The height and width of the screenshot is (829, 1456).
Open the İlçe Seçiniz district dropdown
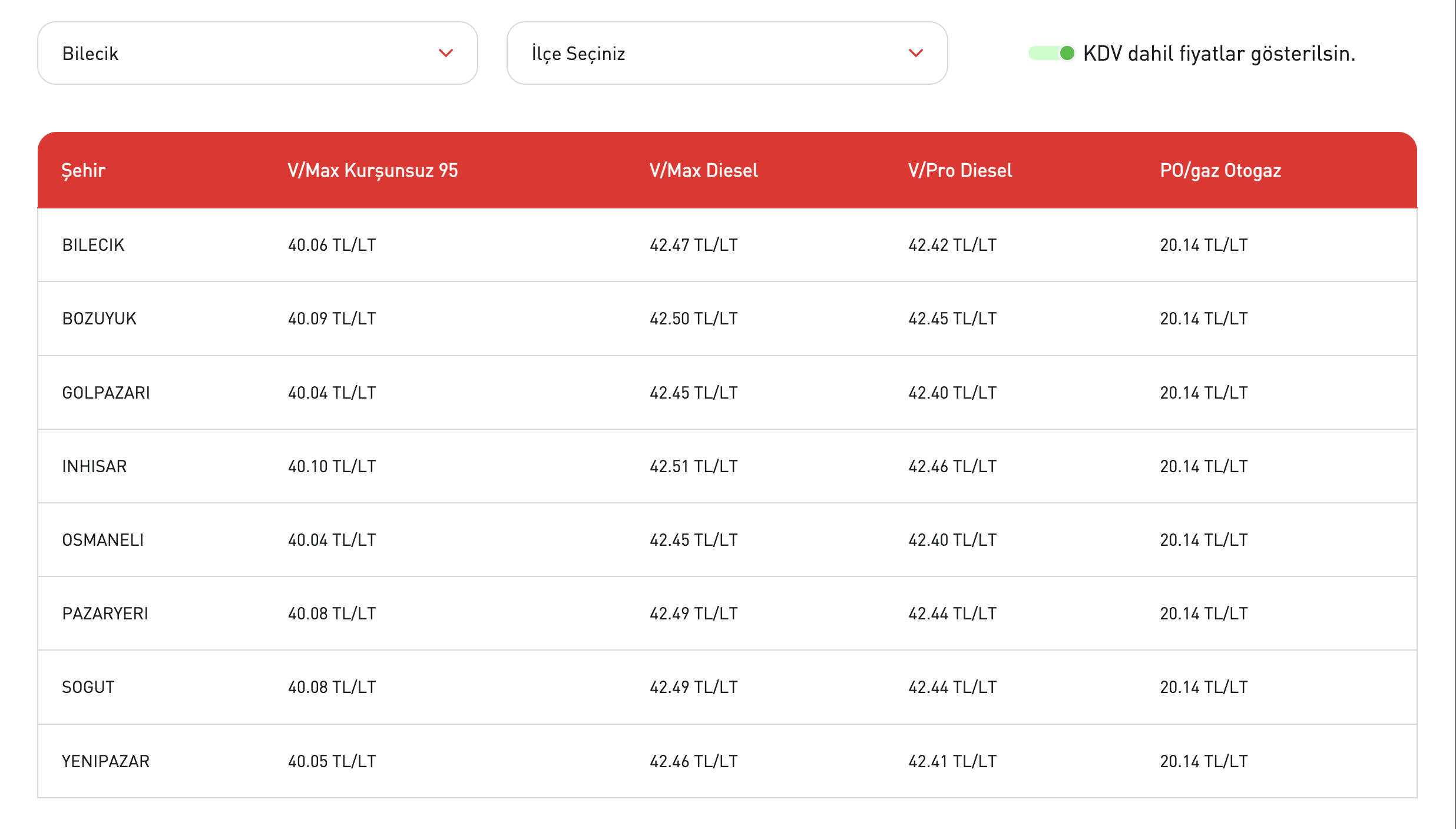pyautogui.click(x=727, y=53)
